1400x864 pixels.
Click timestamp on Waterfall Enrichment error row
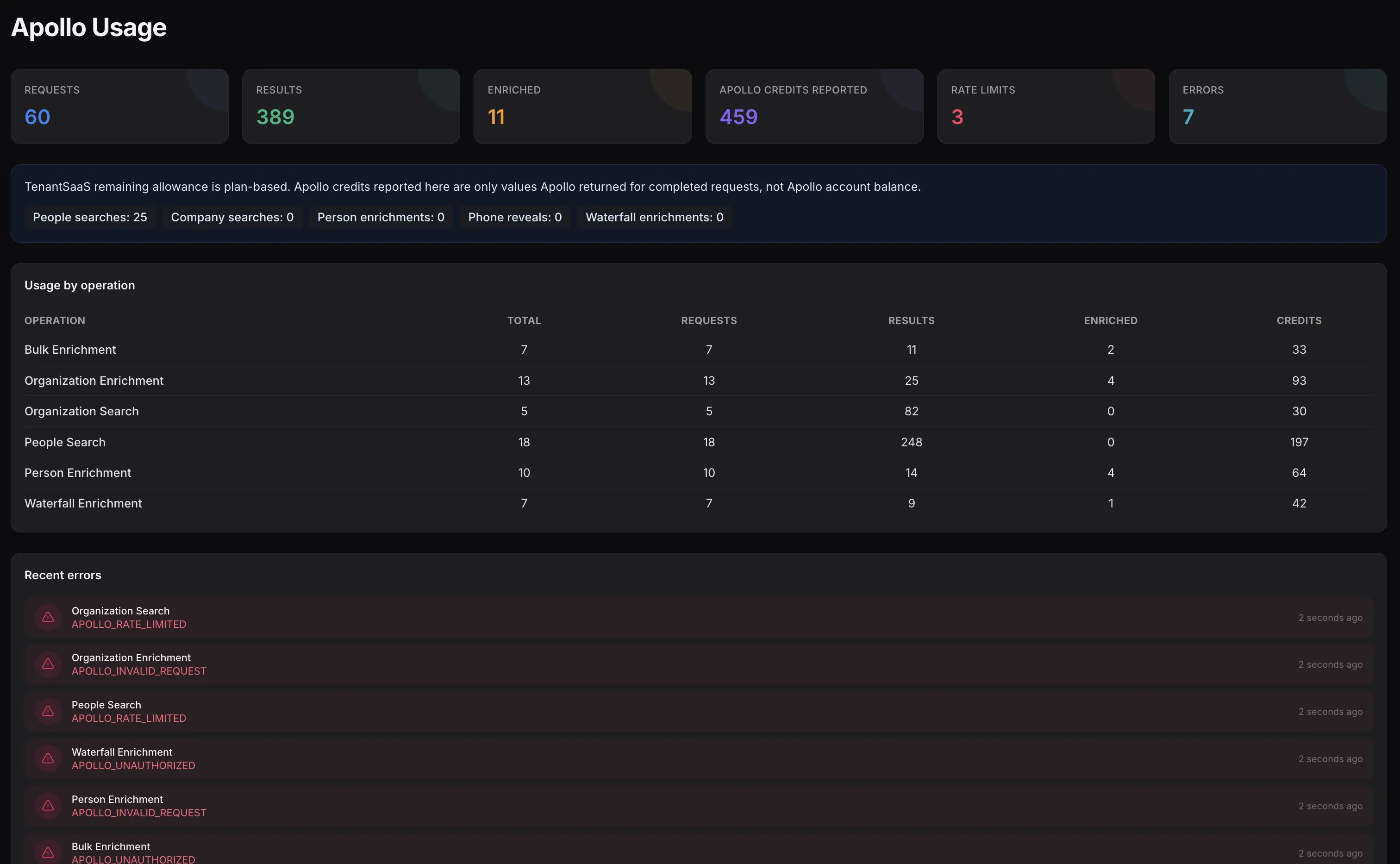point(1330,759)
